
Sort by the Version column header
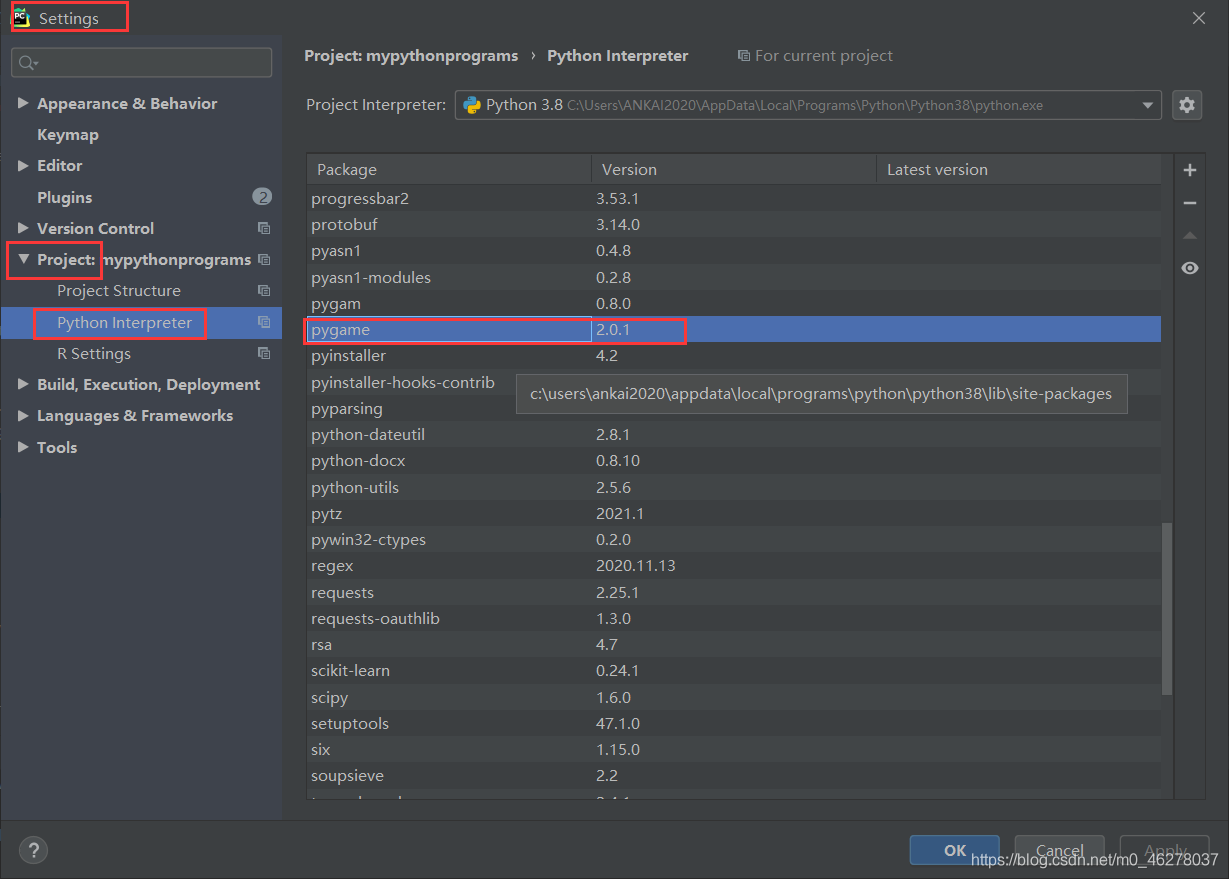pyautogui.click(x=733, y=169)
